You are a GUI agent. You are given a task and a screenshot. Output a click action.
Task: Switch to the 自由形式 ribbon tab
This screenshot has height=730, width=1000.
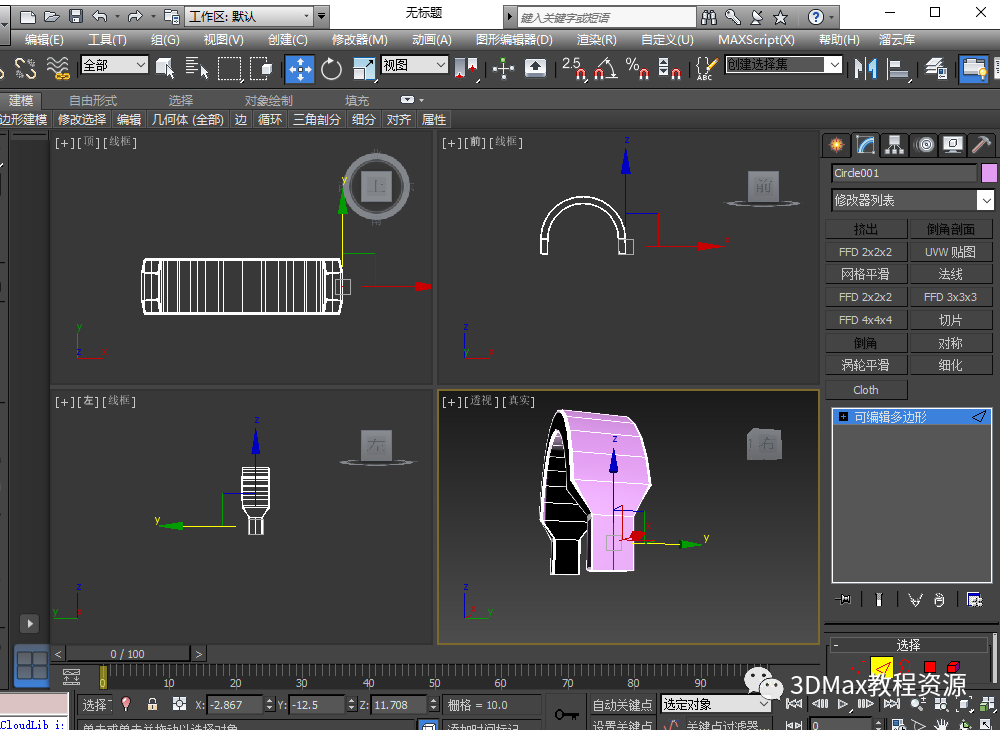[x=92, y=100]
